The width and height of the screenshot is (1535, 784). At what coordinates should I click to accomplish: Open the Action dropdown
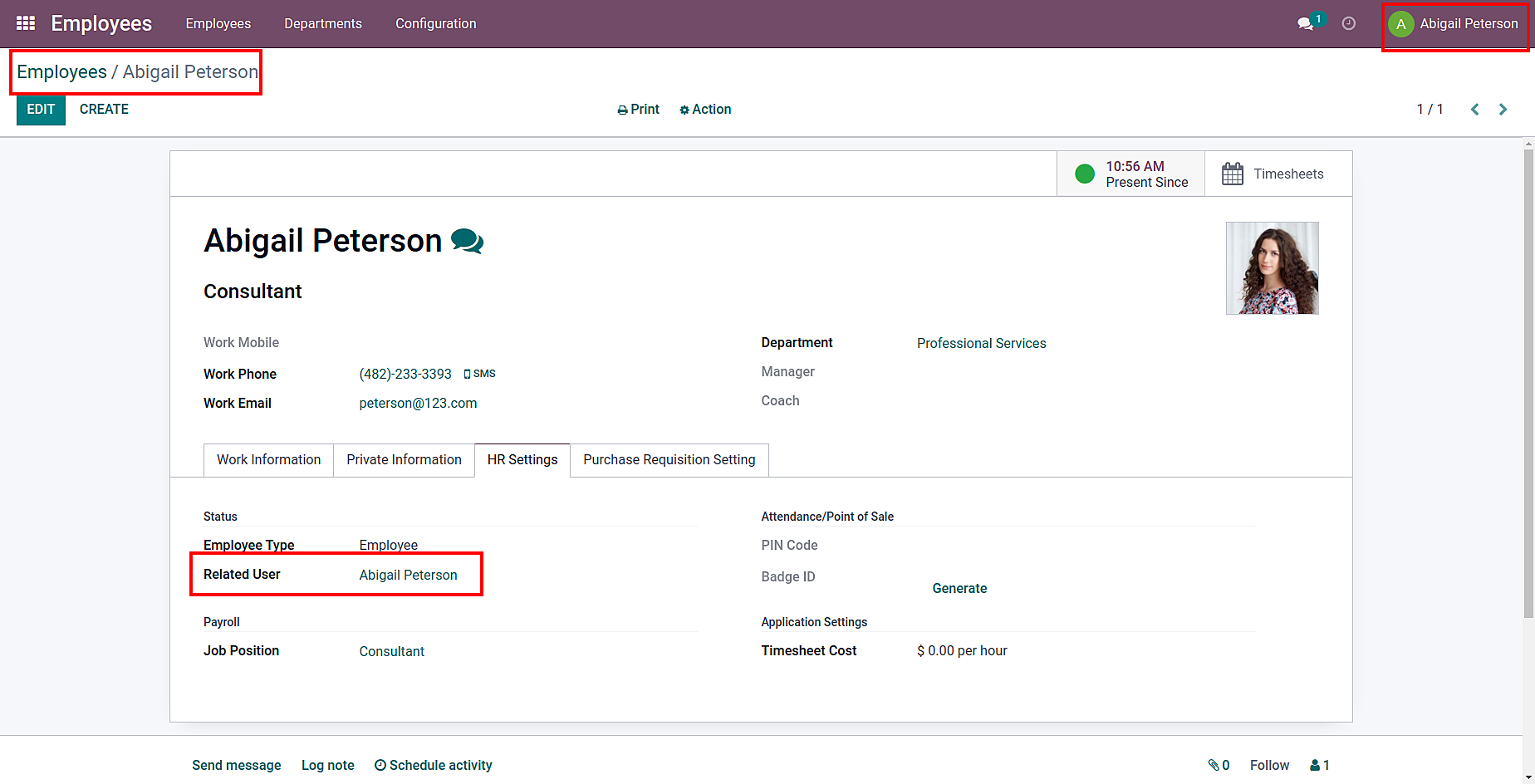pyautogui.click(x=705, y=110)
